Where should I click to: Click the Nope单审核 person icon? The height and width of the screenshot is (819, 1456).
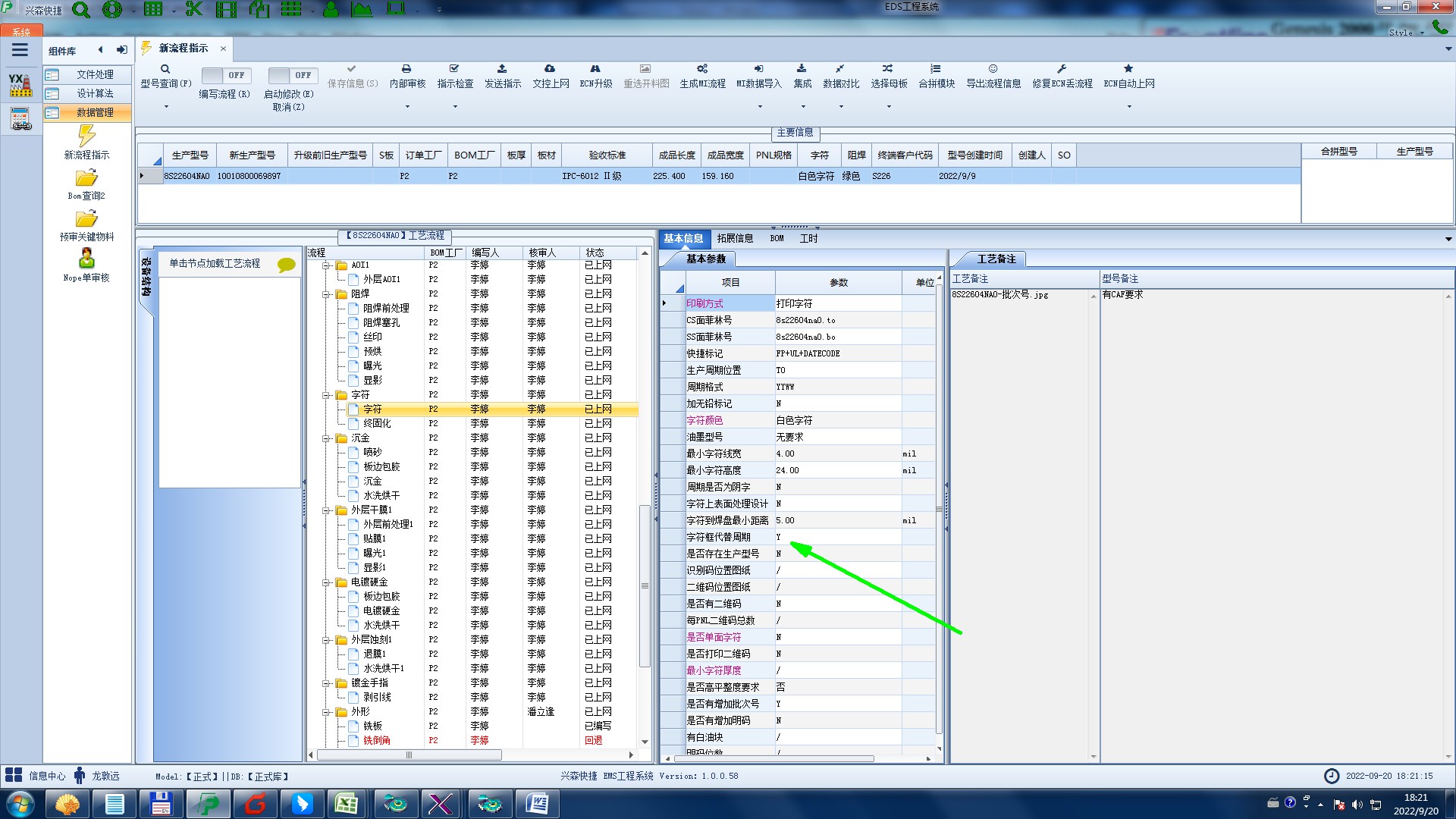86,259
